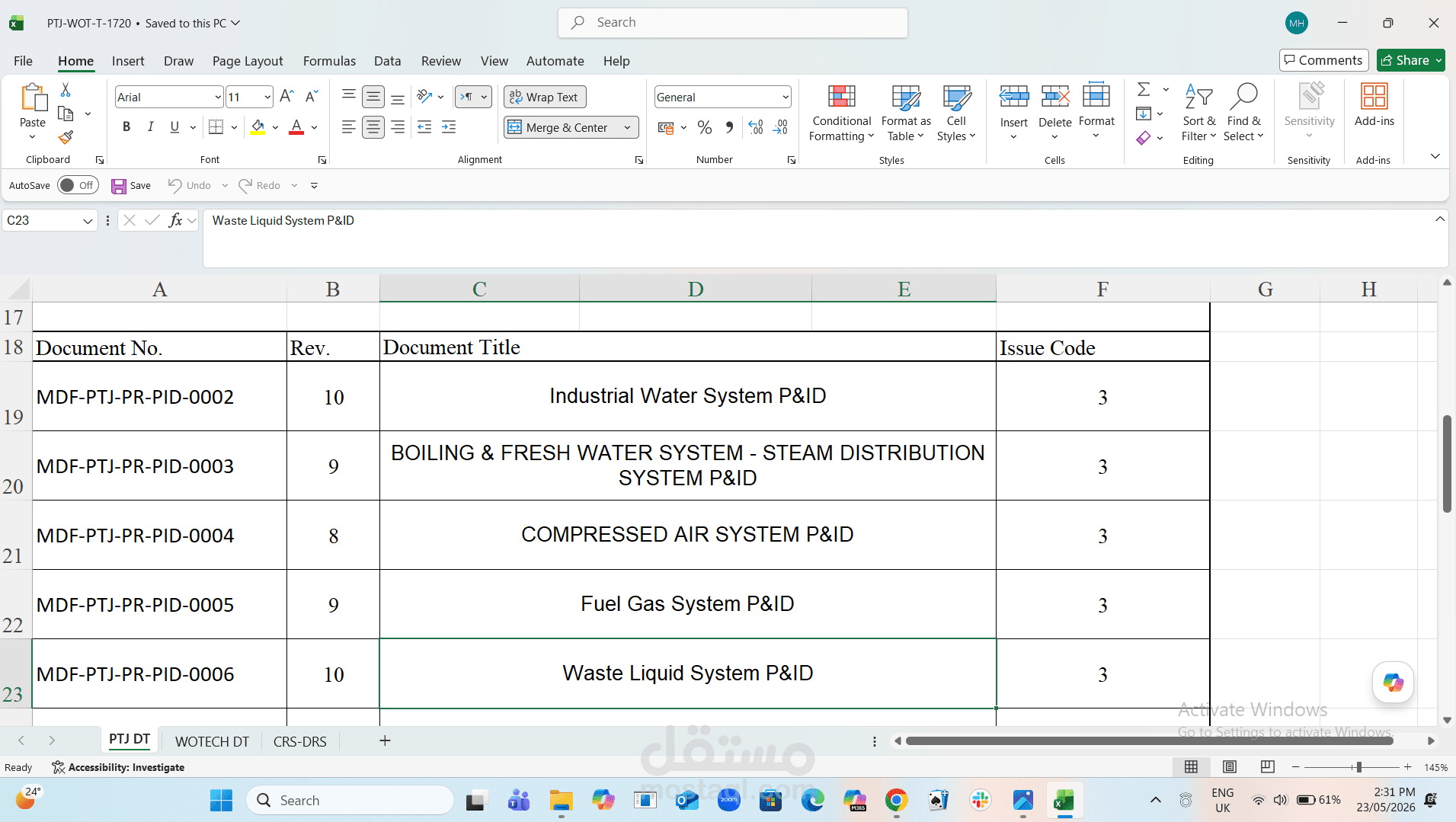The width and height of the screenshot is (1456, 822).
Task: Copy the selected cell contents
Action: point(66,114)
